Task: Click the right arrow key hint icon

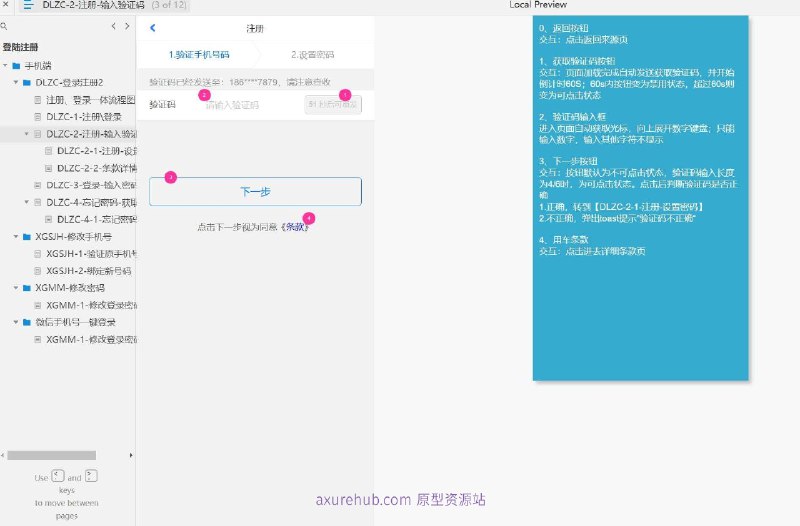Action: pos(91,476)
